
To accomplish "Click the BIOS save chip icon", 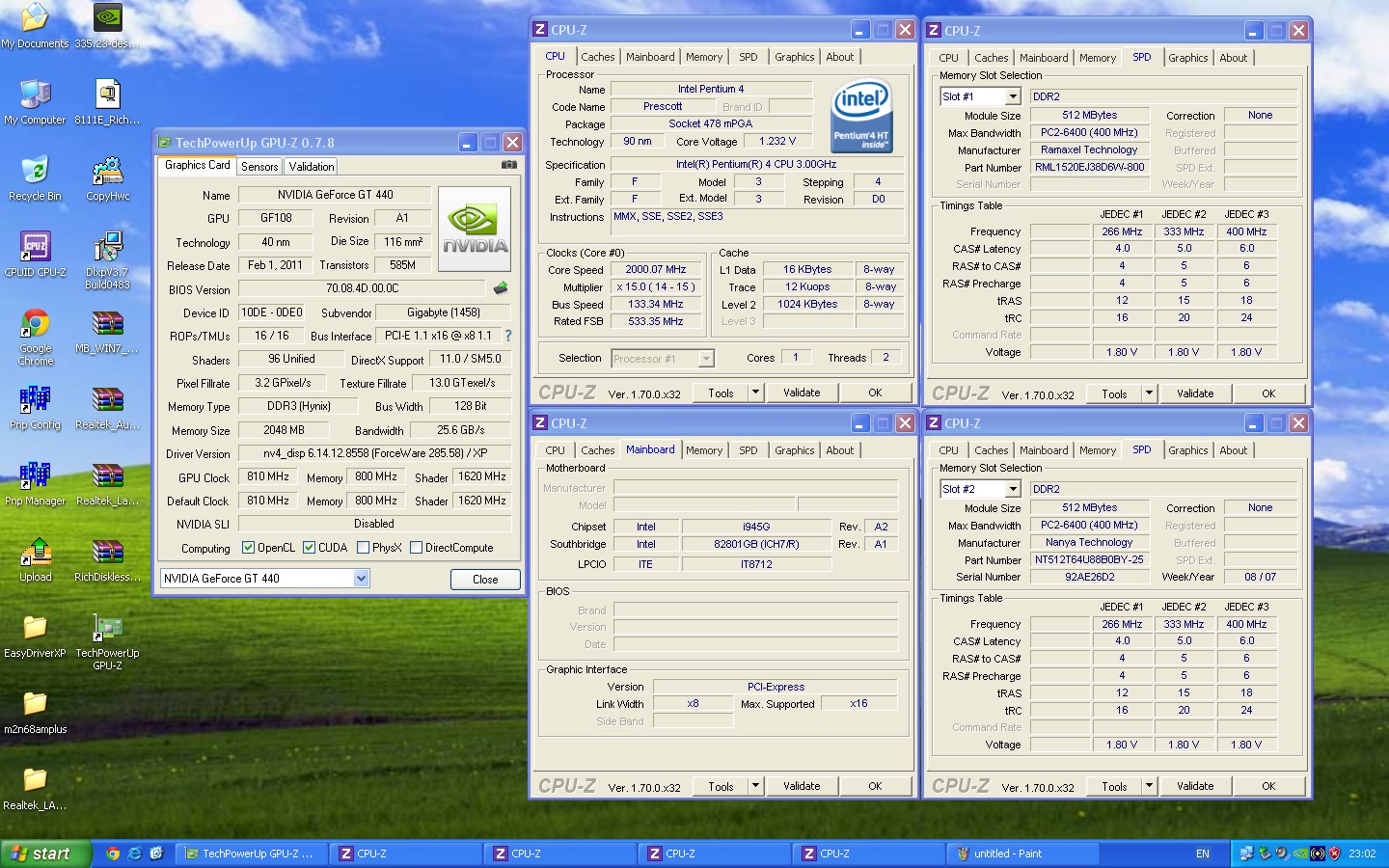I will (501, 288).
